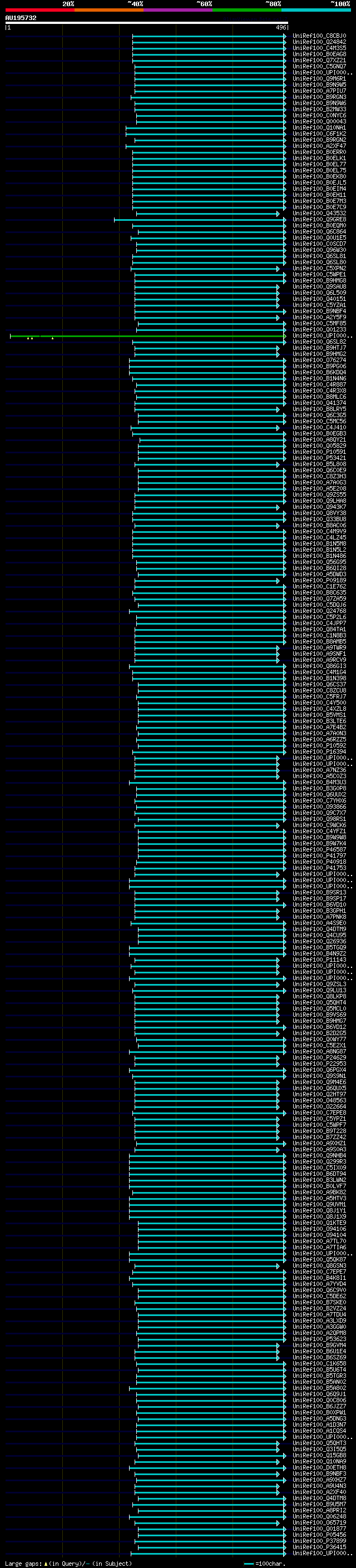Click the orange ~40% identity legend segment

tap(109, 10)
